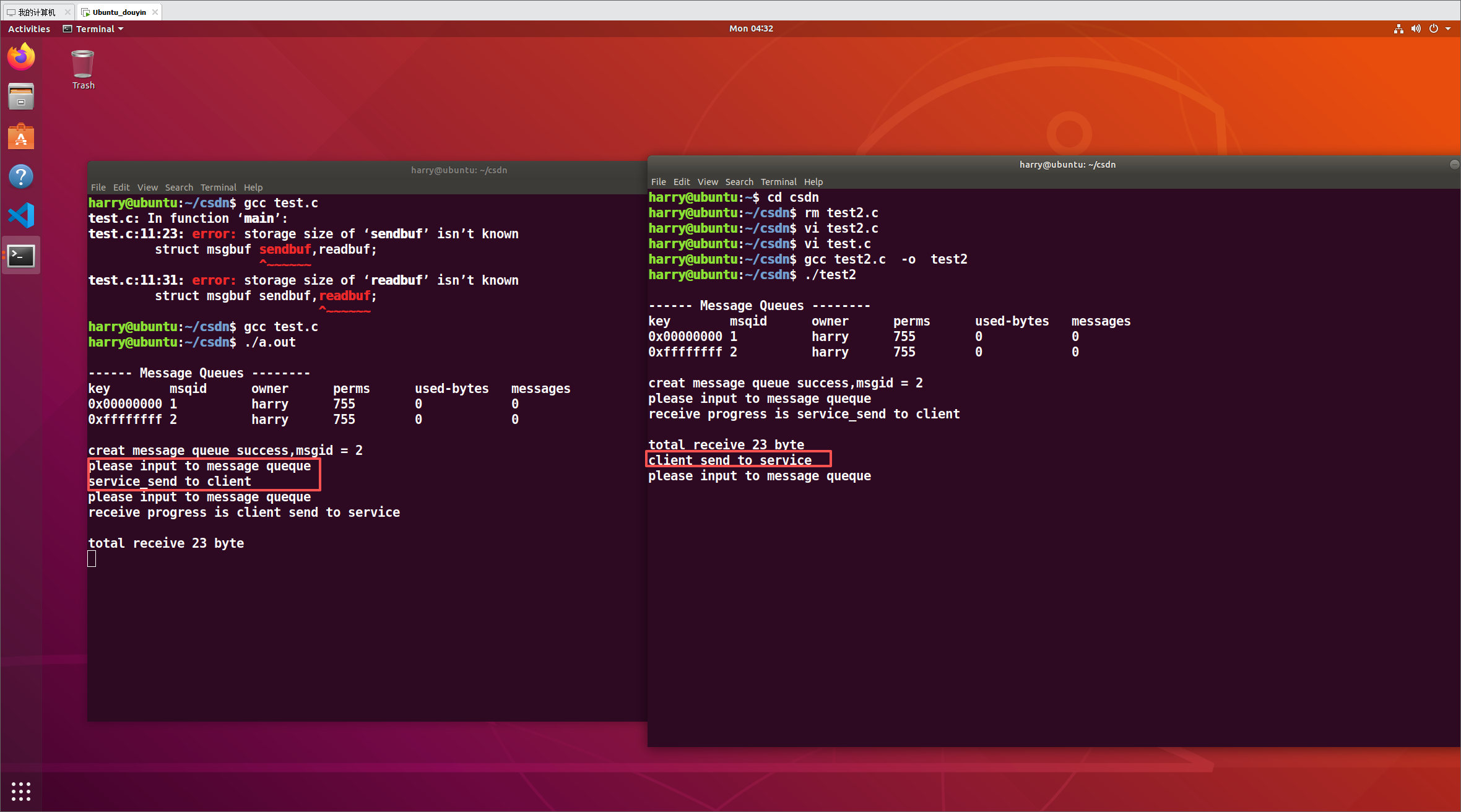The height and width of the screenshot is (812, 1461).
Task: Switch to the Ubuntu_douyin tab
Action: click(119, 12)
